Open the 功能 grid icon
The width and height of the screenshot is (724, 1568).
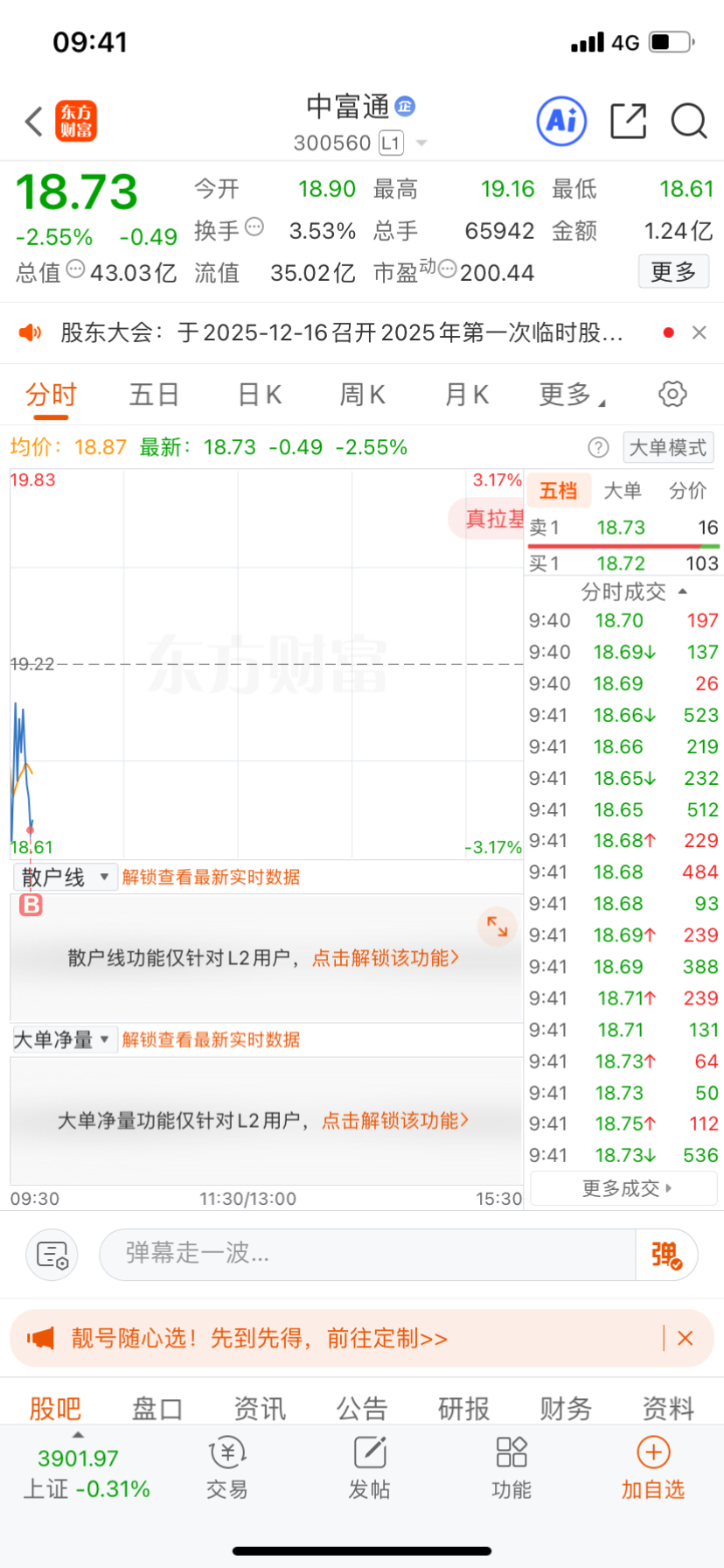tap(512, 1453)
